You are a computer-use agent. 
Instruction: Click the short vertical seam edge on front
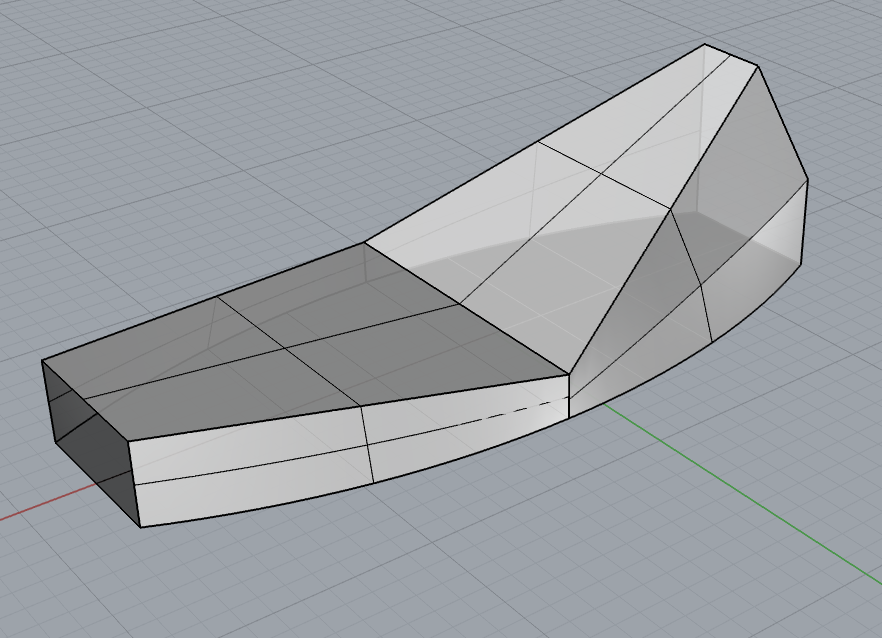pos(569,396)
